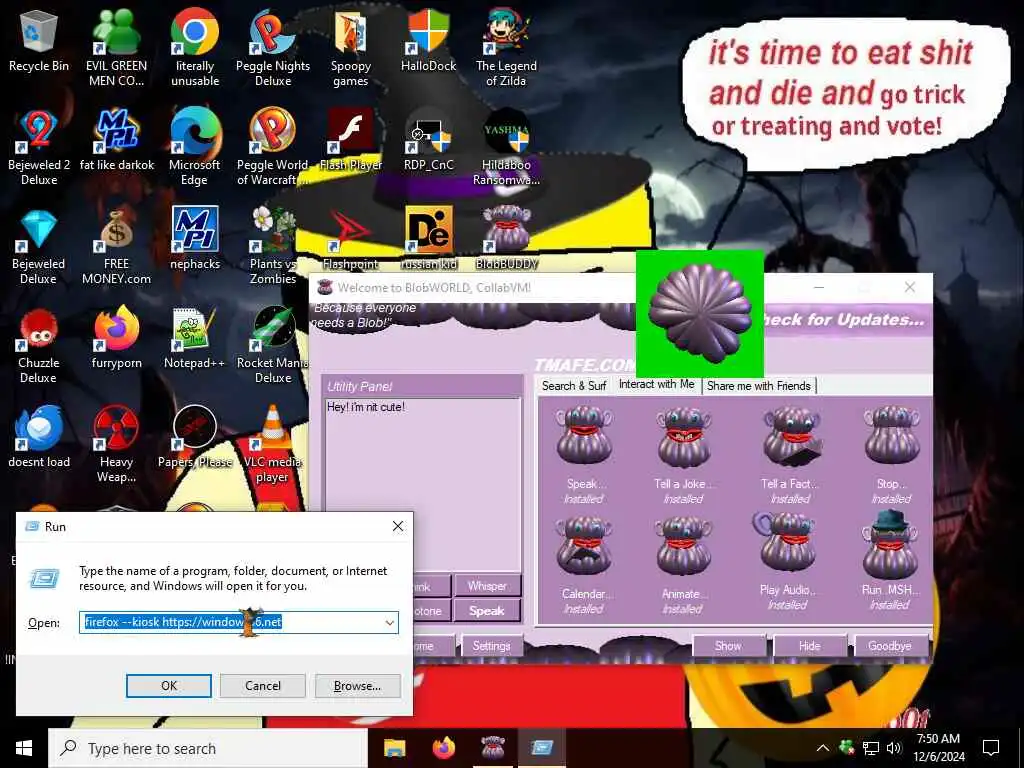
Task: Launch Heavy Weapon desktop shortcut
Action: click(116, 445)
